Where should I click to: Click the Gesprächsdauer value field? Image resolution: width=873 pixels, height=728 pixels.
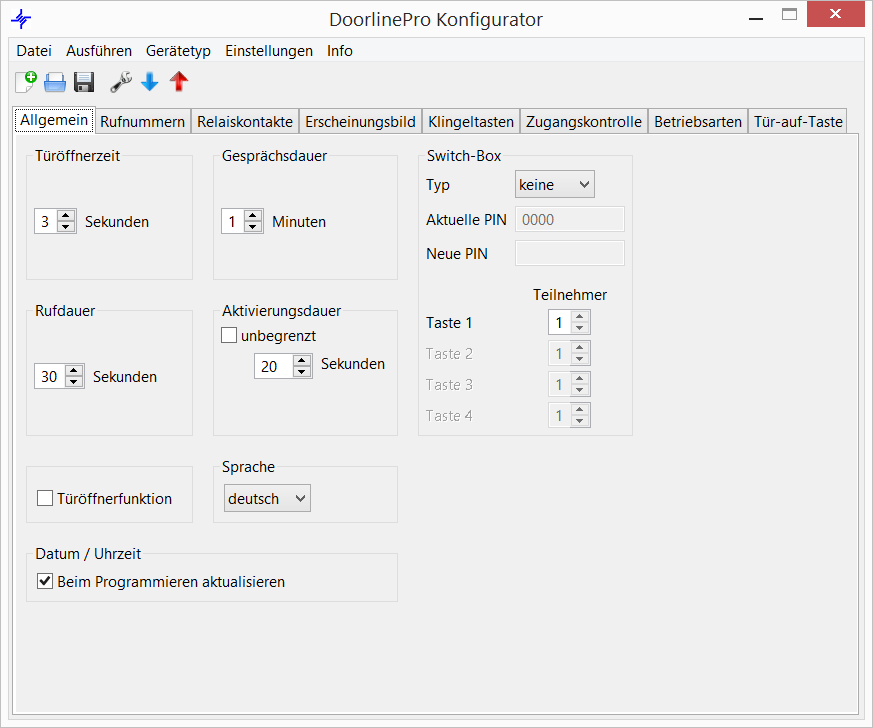pos(233,222)
